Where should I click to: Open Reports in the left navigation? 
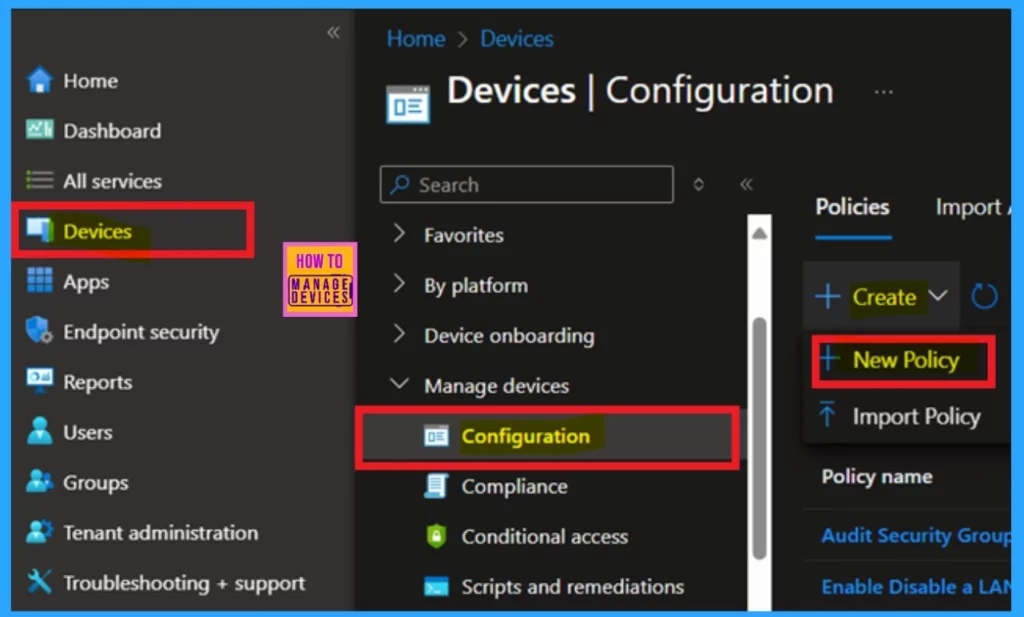(98, 383)
